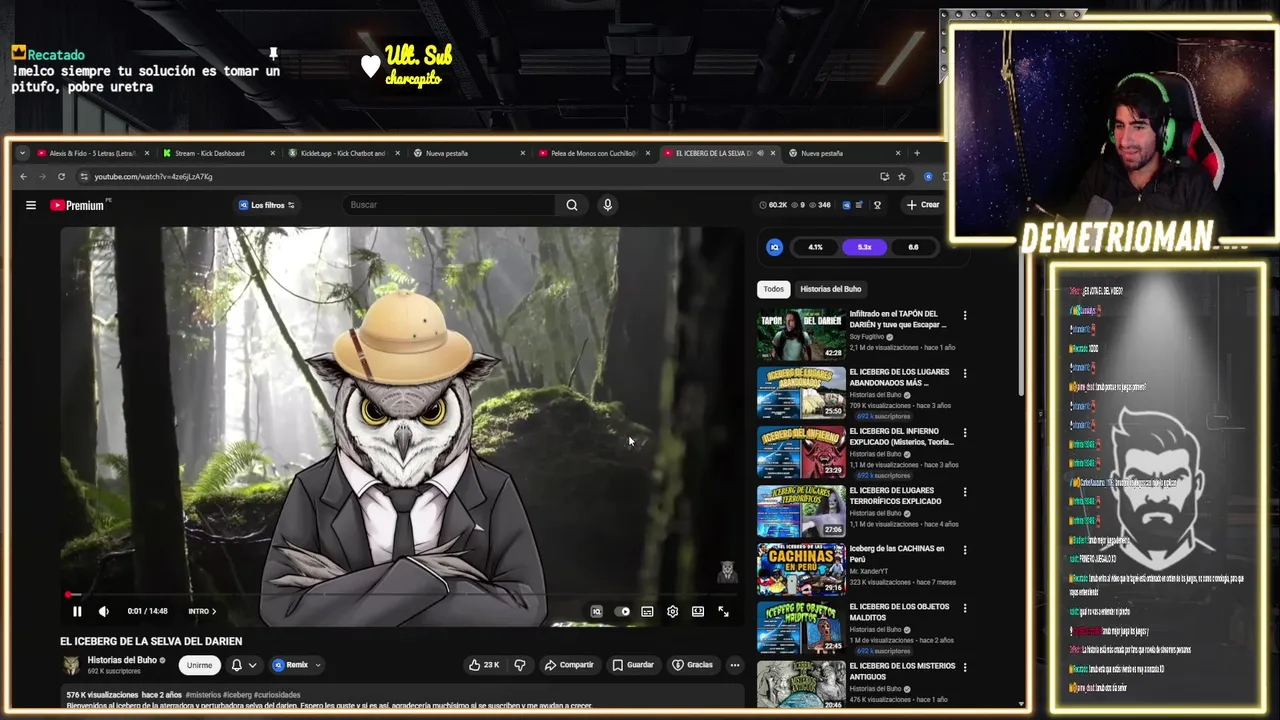Toggle subtitles in the player
Screen dimensions: 1280x720
647,611
